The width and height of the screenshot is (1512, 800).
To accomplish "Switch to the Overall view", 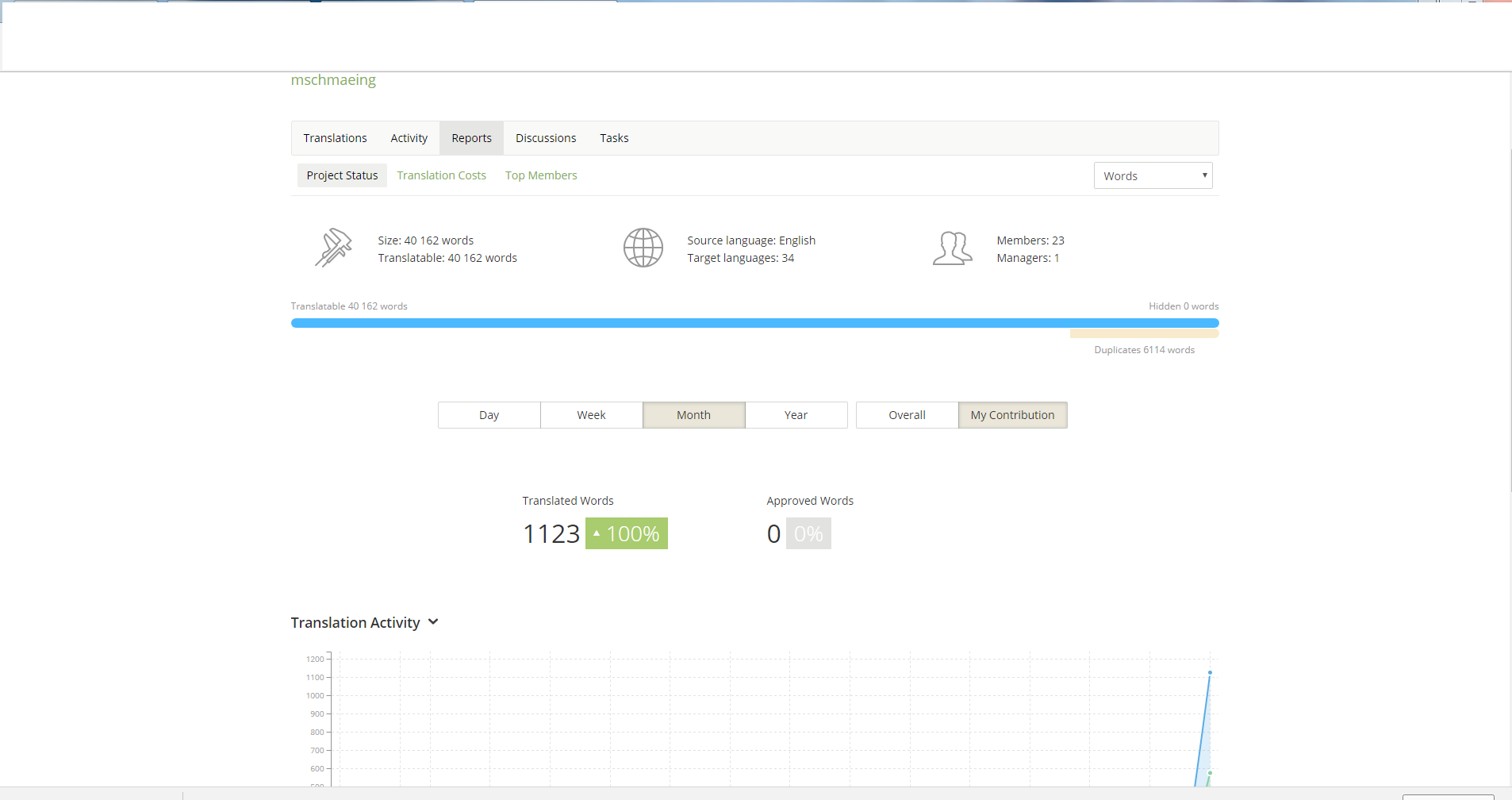I will [907, 415].
